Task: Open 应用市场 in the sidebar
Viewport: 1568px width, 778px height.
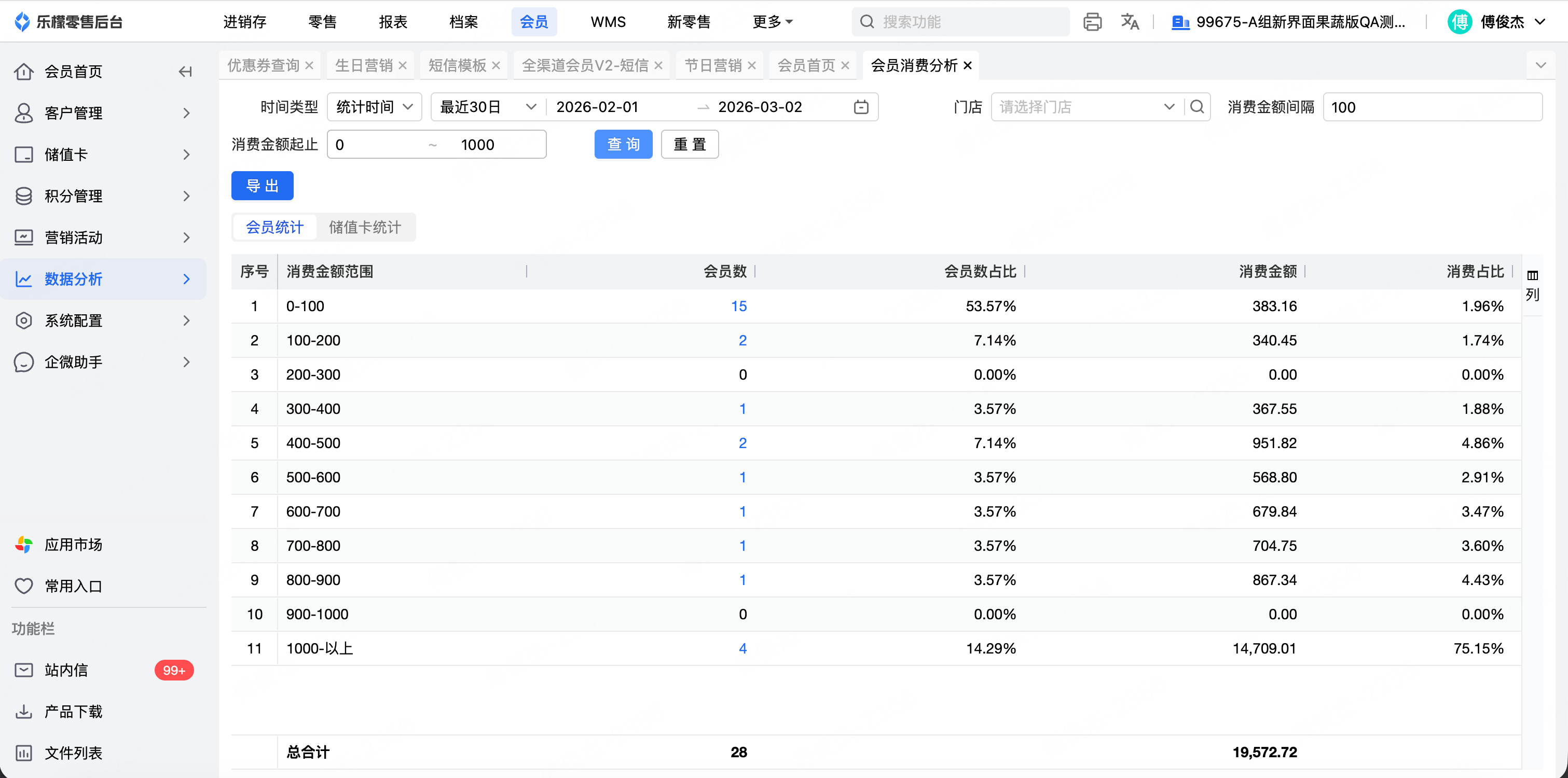Action: tap(73, 545)
